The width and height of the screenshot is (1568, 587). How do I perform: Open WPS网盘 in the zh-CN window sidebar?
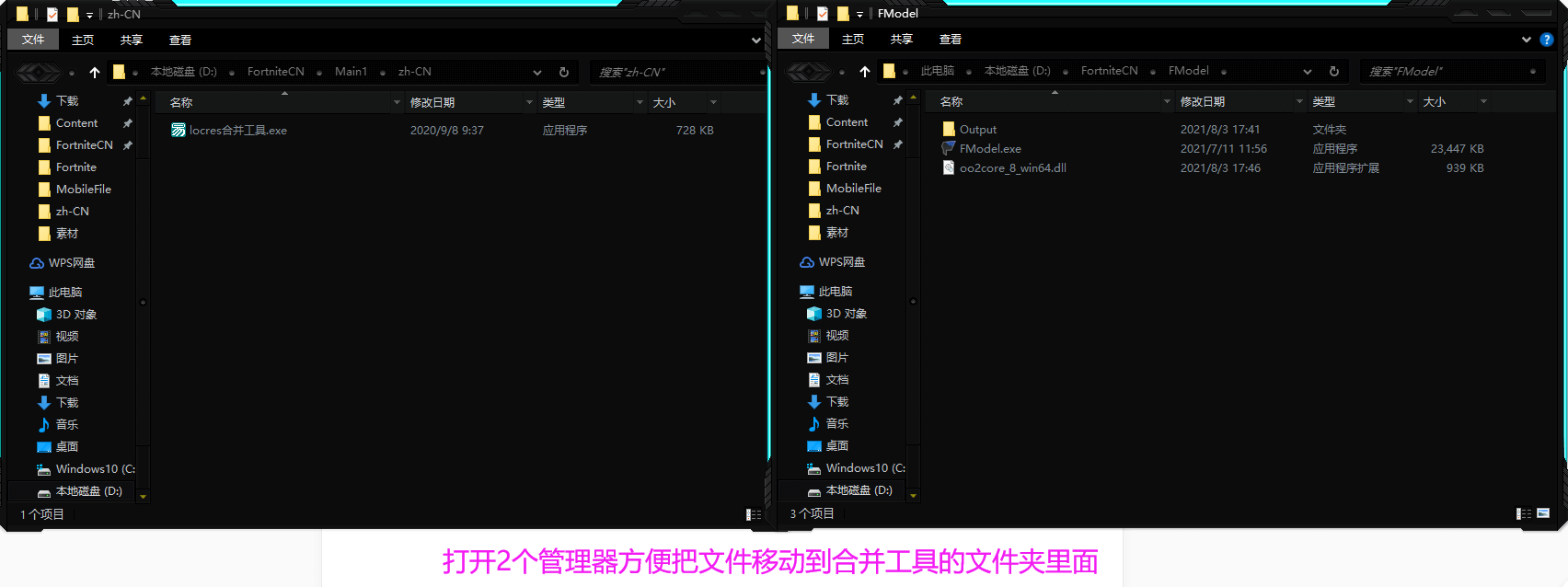[63, 263]
